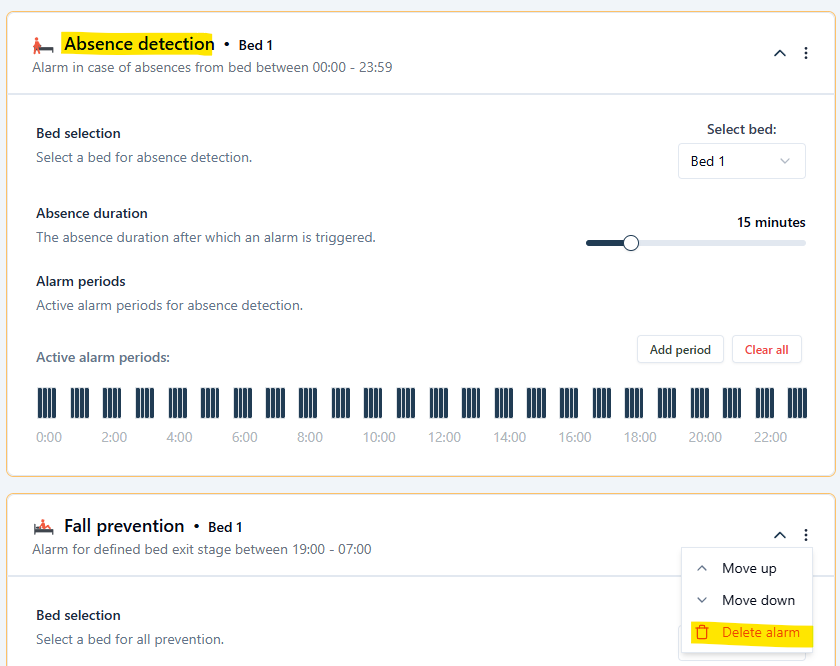Image resolution: width=840 pixels, height=666 pixels.
Task: Open the Bed 1 select dropdown
Action: 741,161
